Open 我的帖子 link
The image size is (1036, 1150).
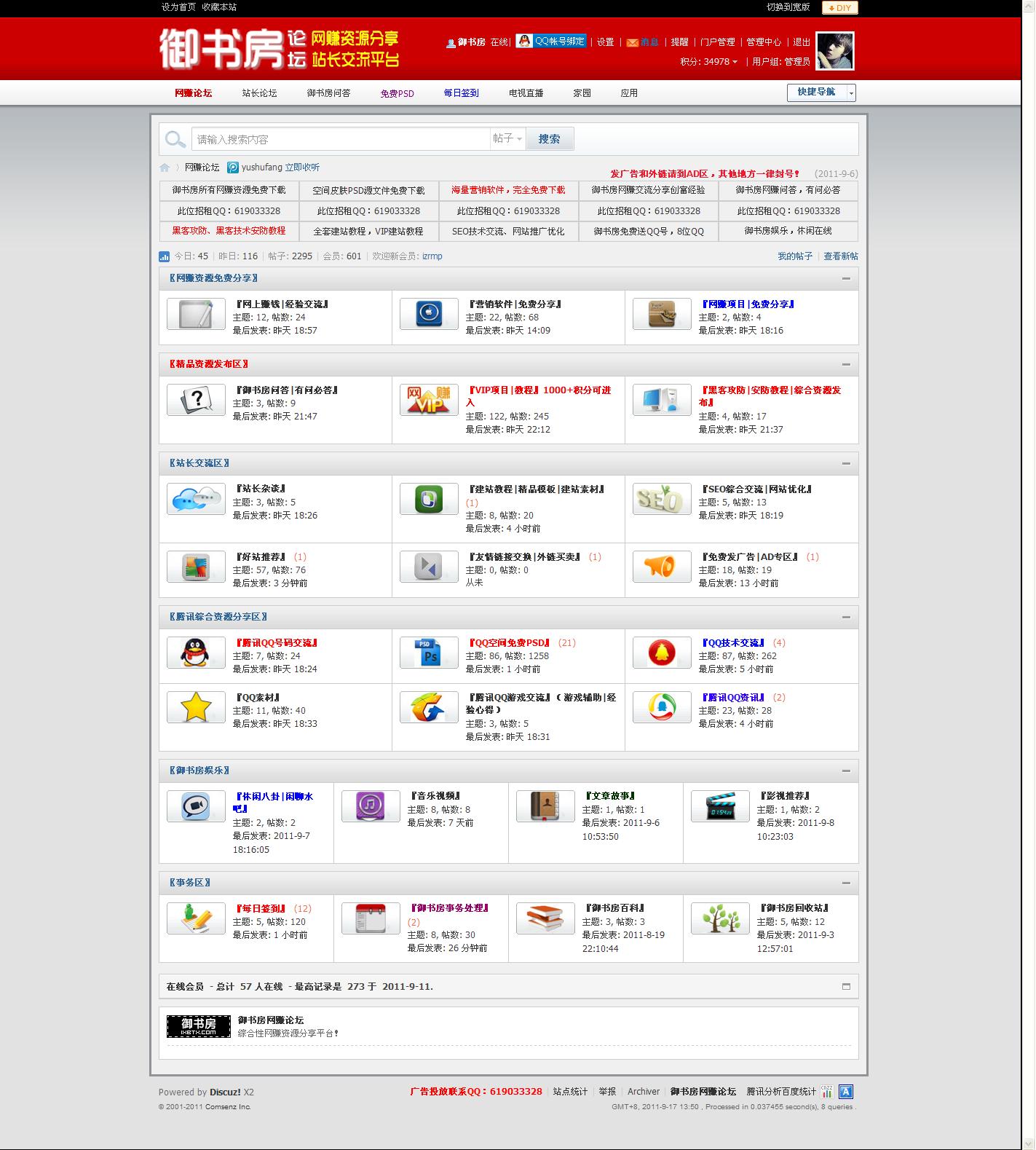click(x=795, y=256)
